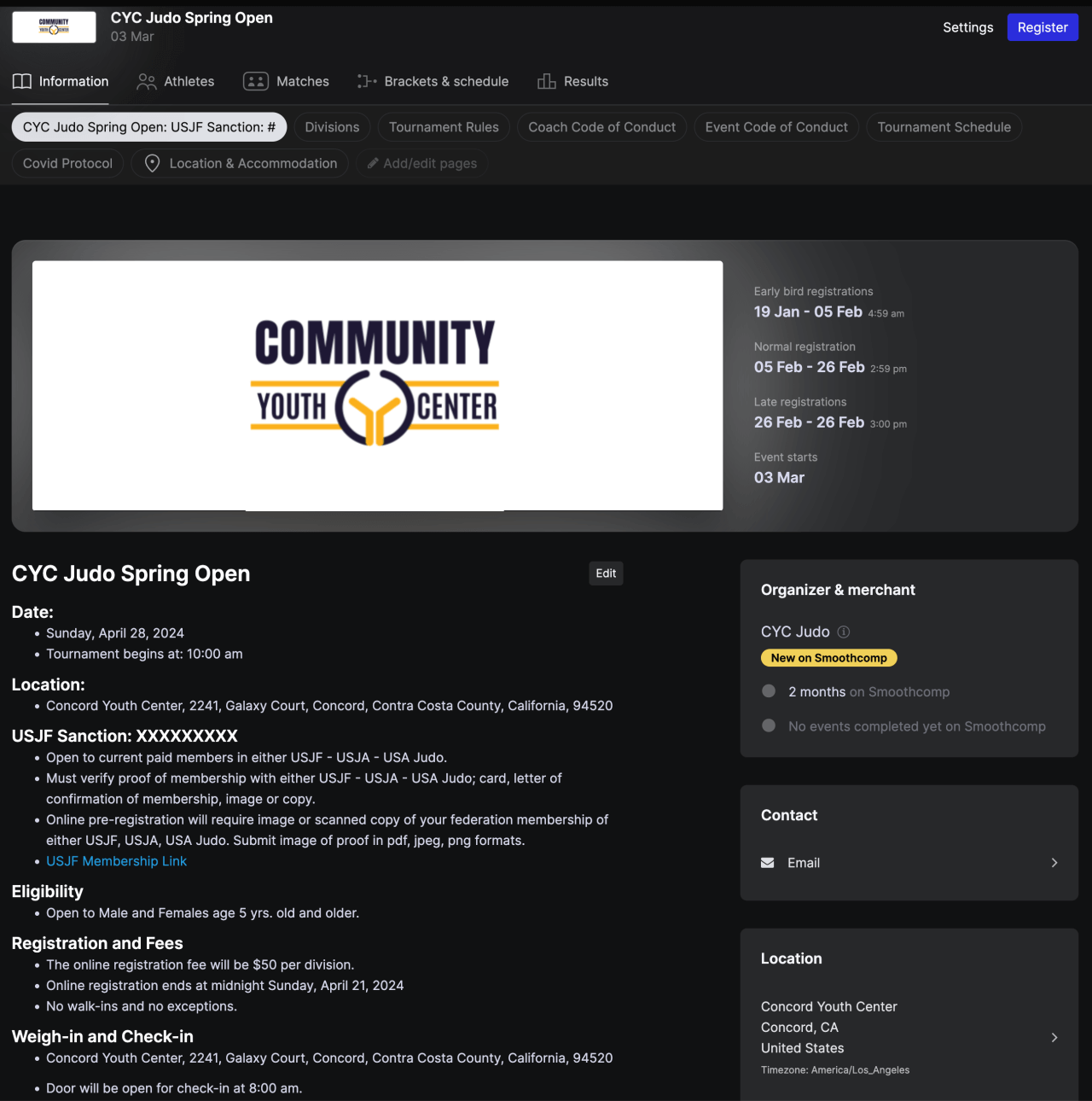
Task: Click the versus icon for Matches
Action: [x=256, y=82]
